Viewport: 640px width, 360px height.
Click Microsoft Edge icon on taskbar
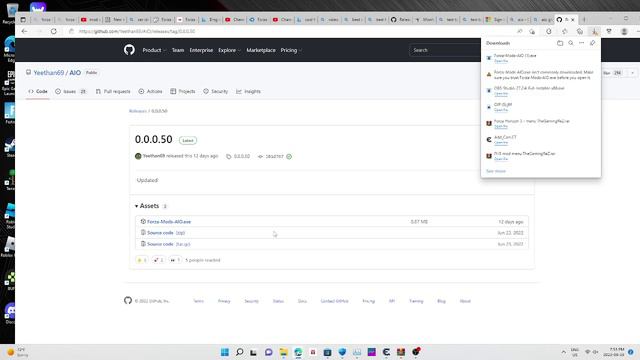[298, 352]
